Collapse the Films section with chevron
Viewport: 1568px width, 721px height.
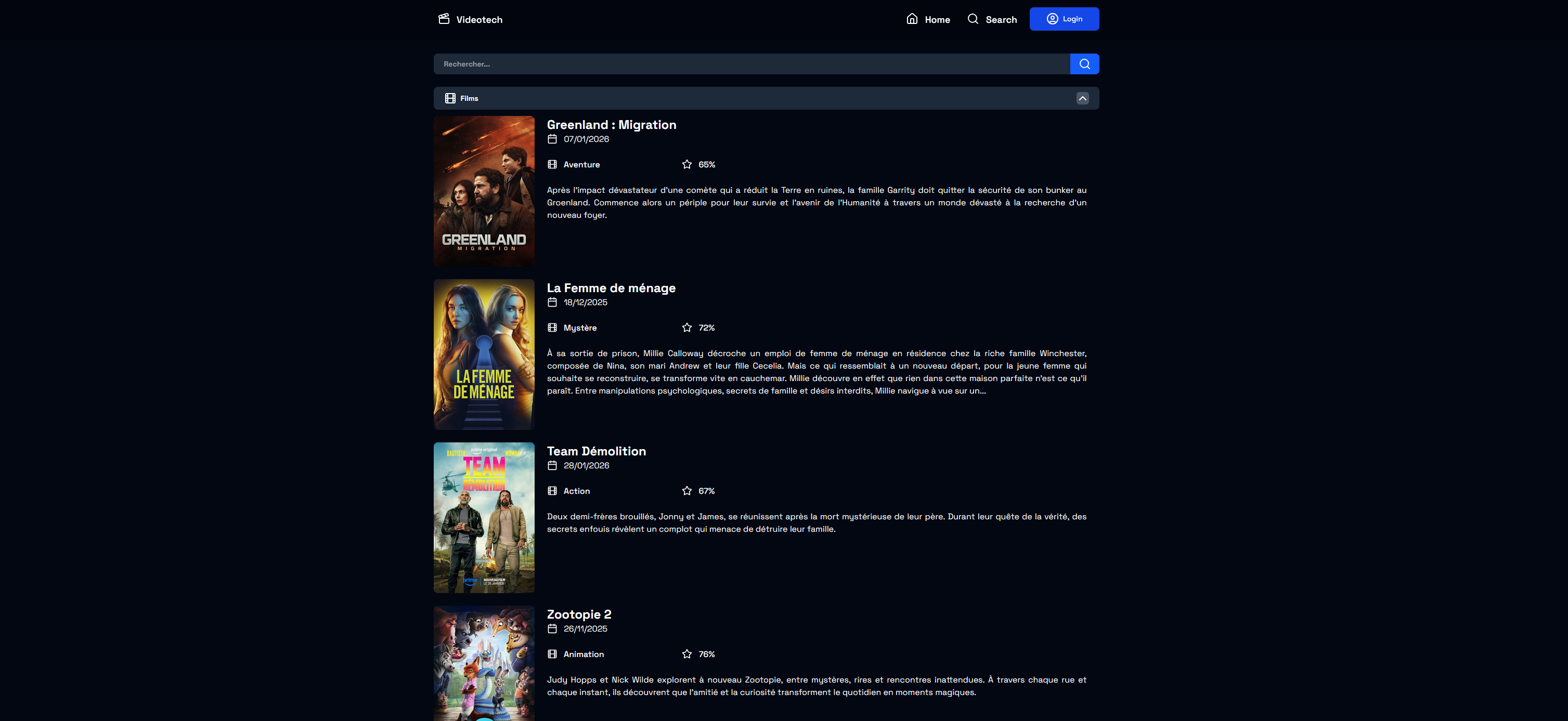click(x=1082, y=99)
